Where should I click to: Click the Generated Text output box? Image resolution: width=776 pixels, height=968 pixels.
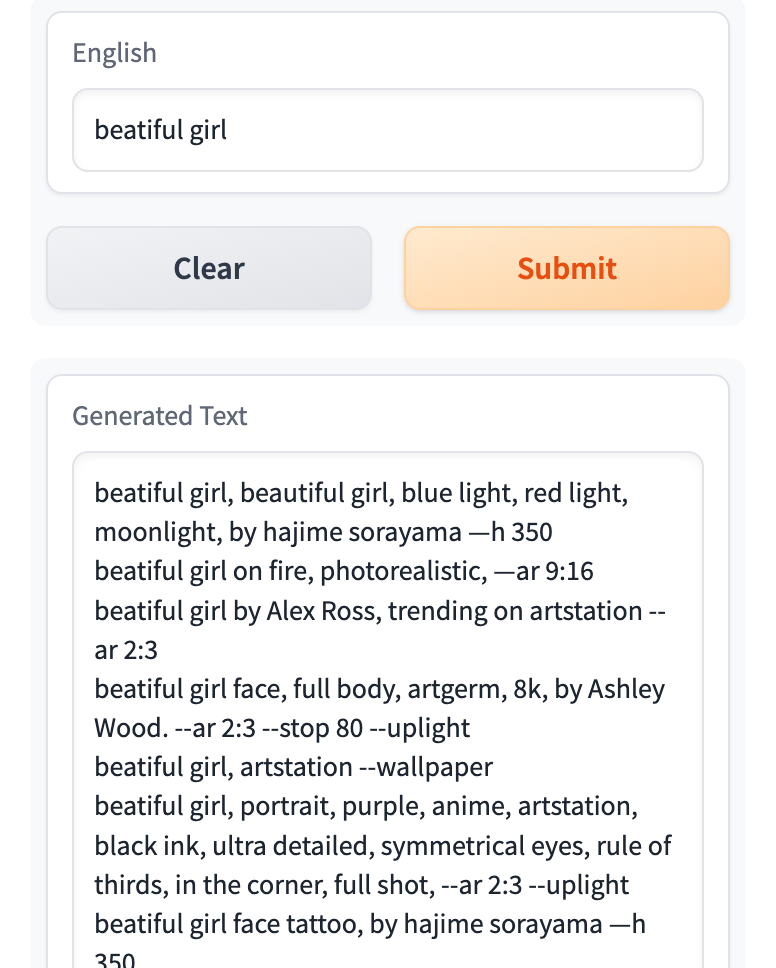click(388, 710)
